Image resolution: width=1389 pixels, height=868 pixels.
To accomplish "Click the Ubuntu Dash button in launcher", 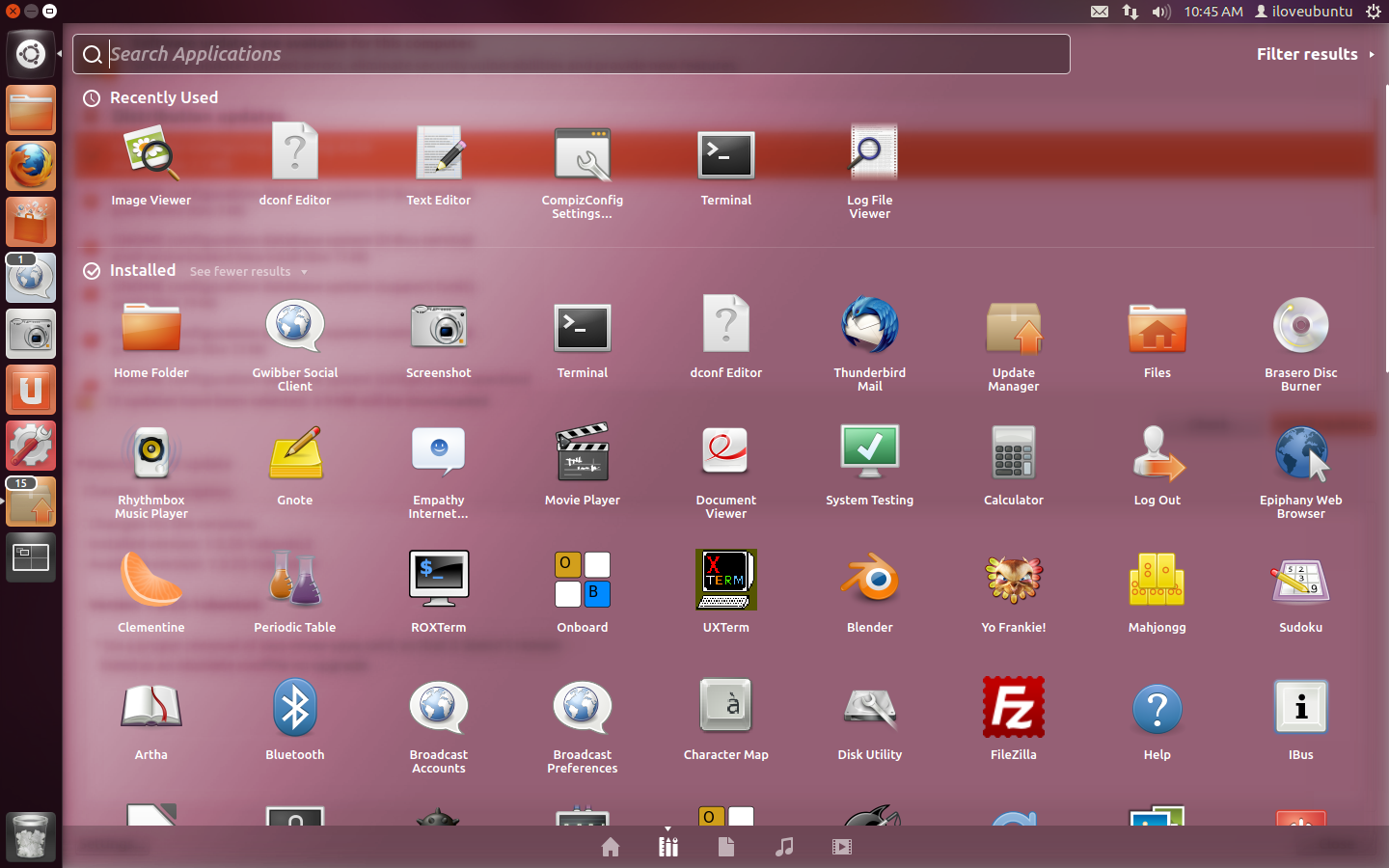I will pyautogui.click(x=31, y=54).
